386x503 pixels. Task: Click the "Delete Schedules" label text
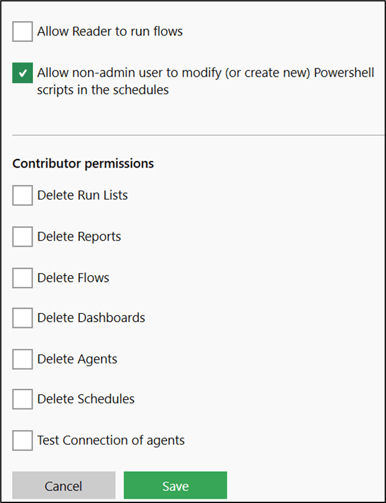tap(86, 399)
